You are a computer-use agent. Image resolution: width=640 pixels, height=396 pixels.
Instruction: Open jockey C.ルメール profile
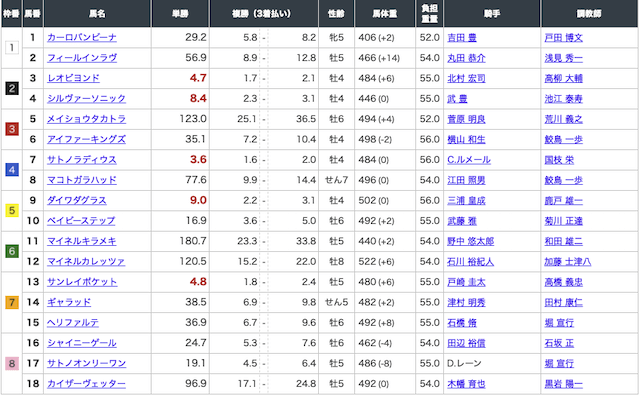point(469,160)
